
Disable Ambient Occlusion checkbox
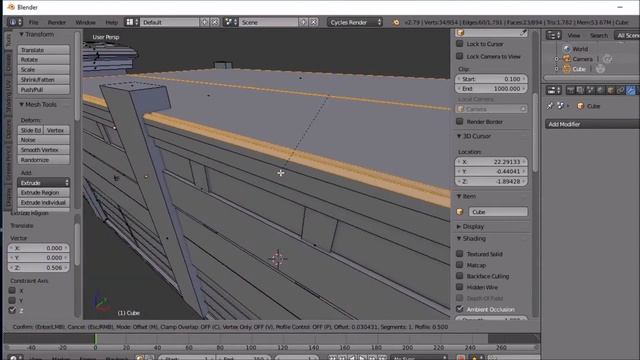click(460, 309)
